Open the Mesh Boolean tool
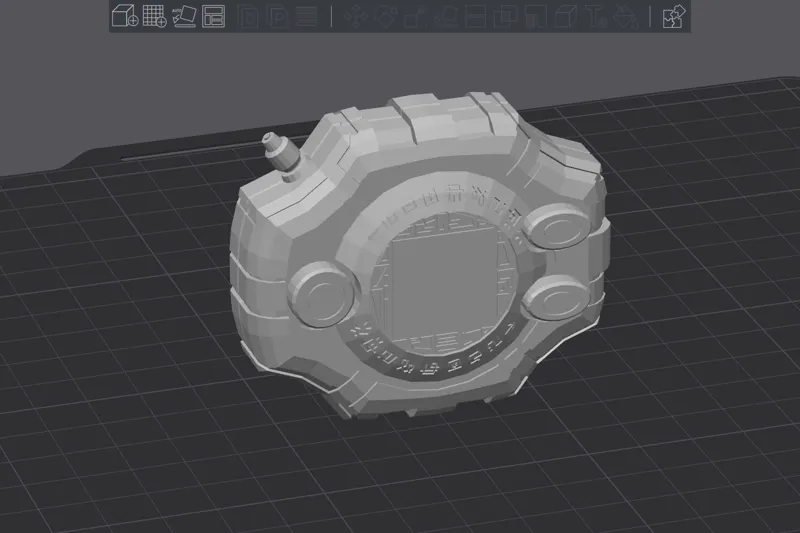 pos(505,16)
